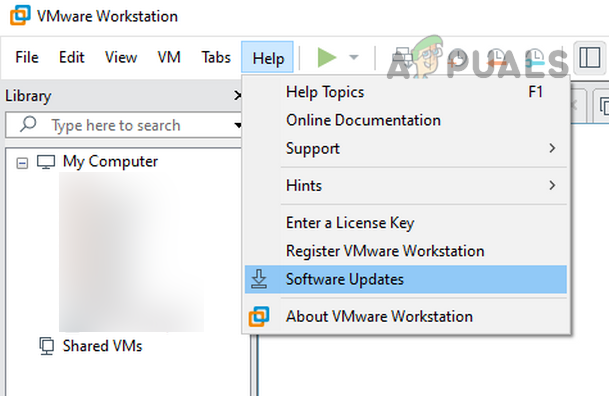Image resolution: width=609 pixels, height=396 pixels.
Task: Click the Software Updates download icon
Action: pos(259,279)
